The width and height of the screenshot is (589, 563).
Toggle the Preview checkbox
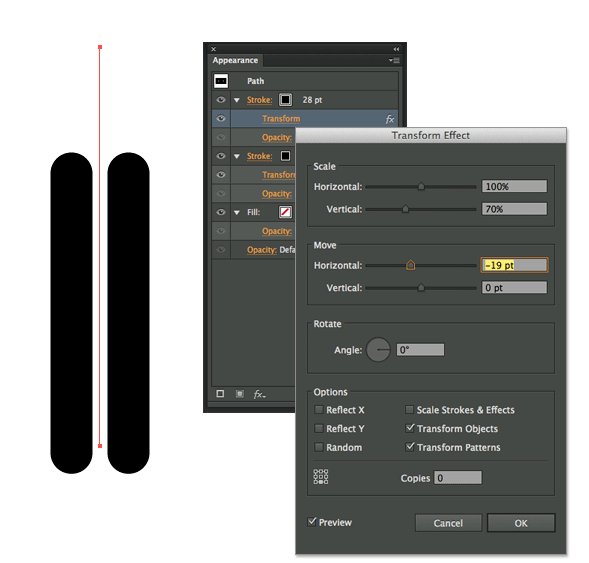pos(312,522)
